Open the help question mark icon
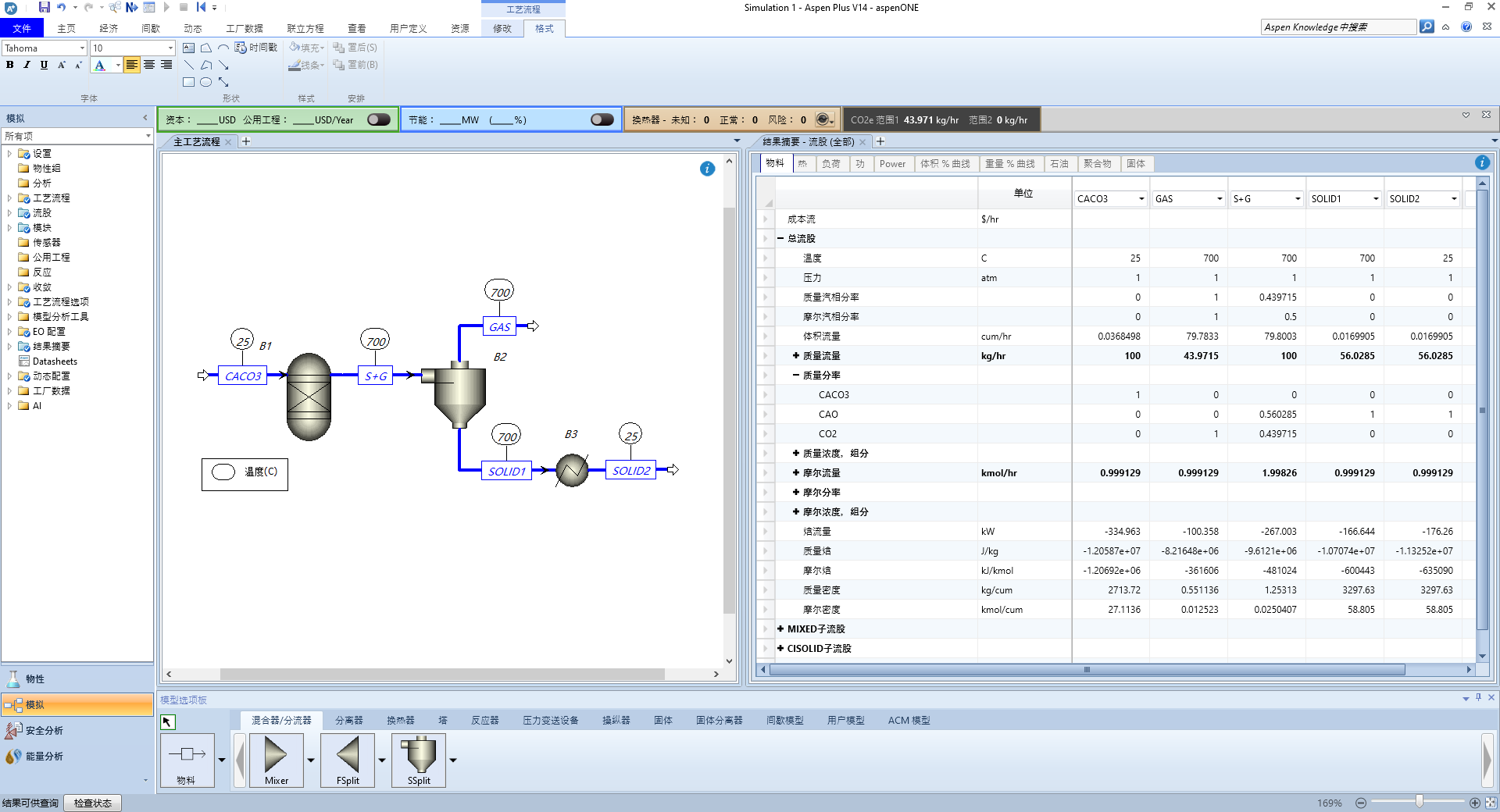1500x812 pixels. 1466,27
